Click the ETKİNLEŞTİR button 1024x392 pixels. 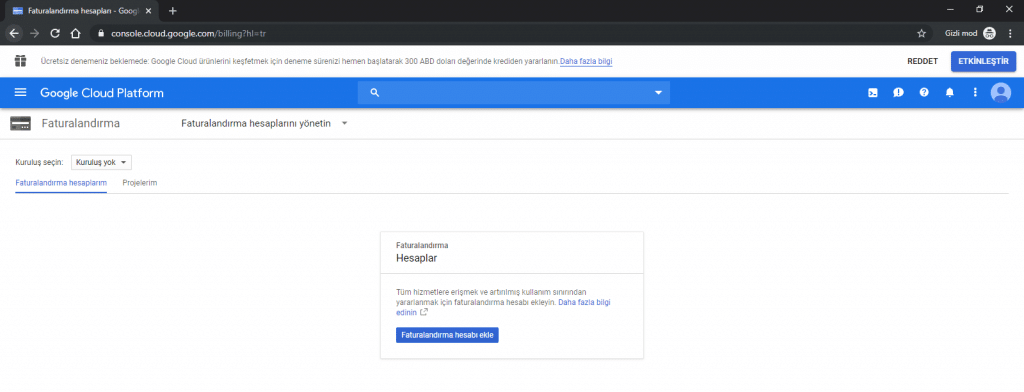984,61
